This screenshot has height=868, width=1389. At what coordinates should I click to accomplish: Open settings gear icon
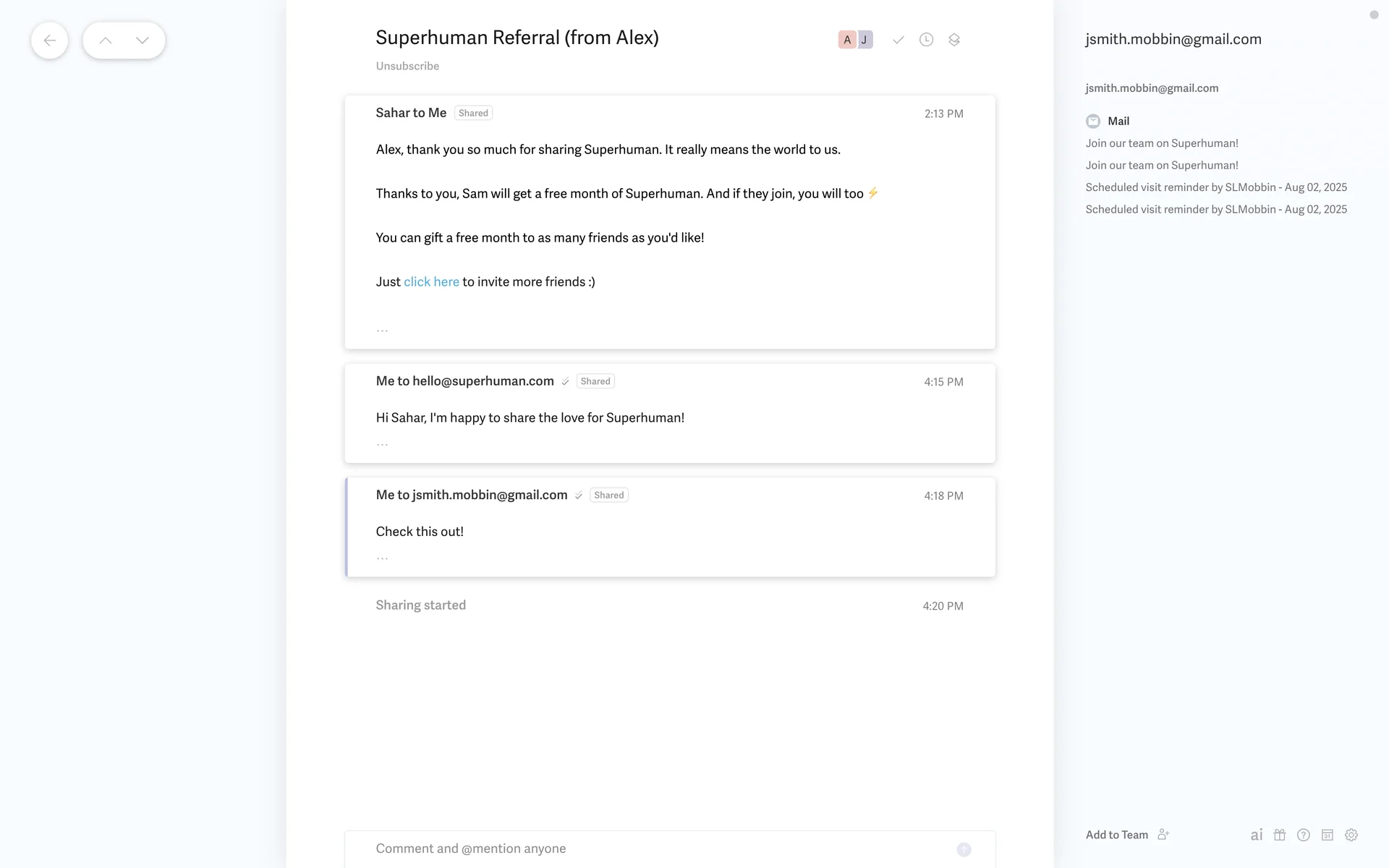pos(1351,835)
